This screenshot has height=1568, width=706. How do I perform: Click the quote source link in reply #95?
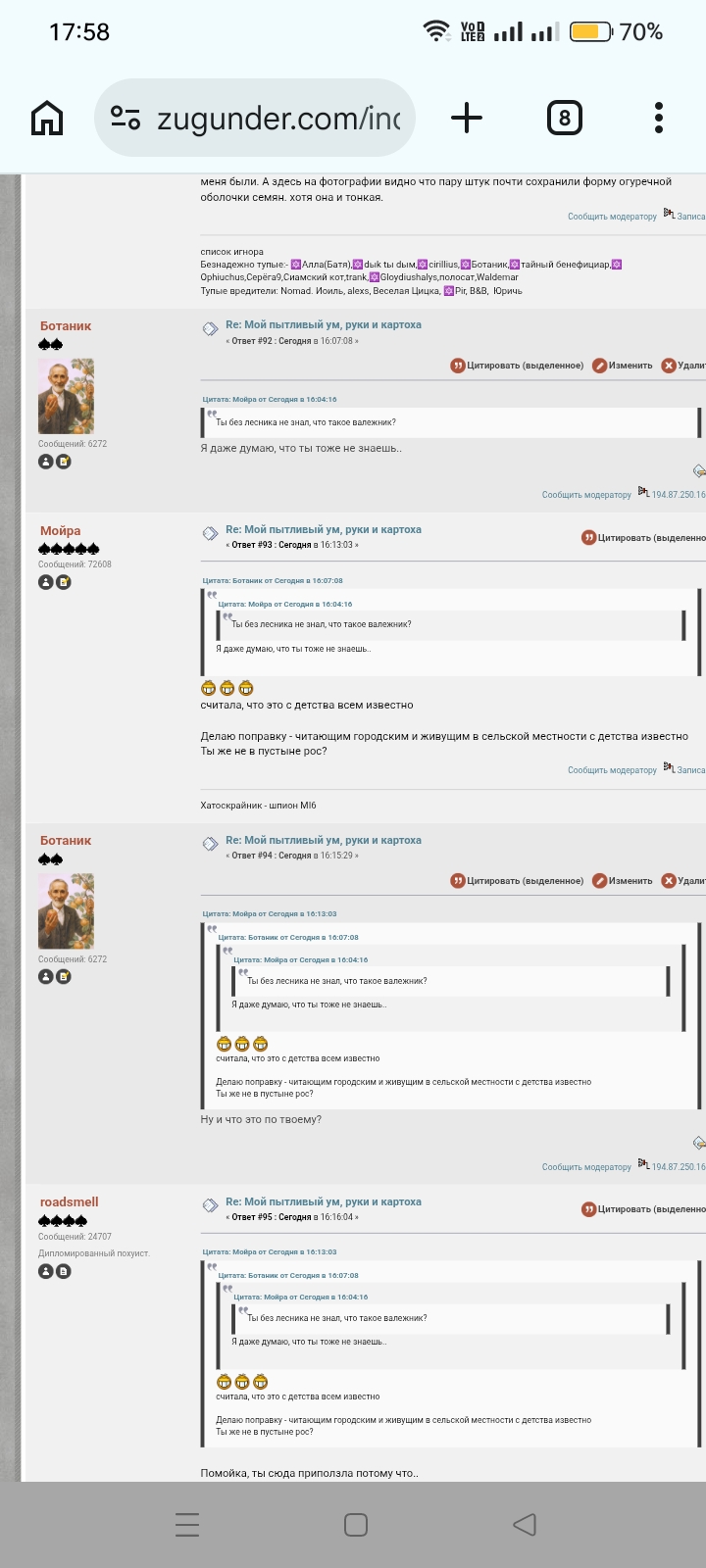coord(270,1252)
